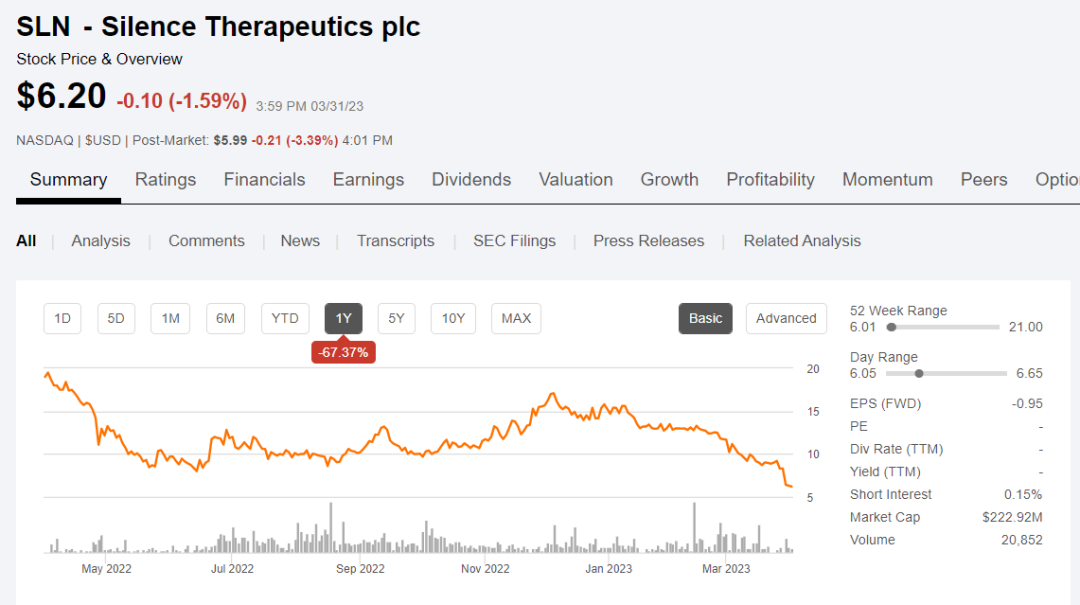
Task: Switch to Advanced chart mode
Action: click(x=786, y=318)
